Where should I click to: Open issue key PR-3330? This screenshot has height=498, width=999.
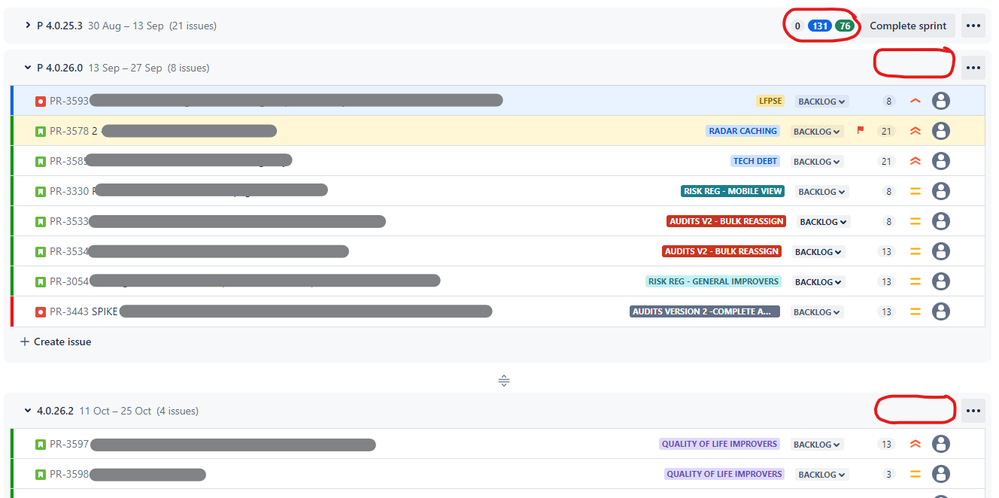click(69, 191)
